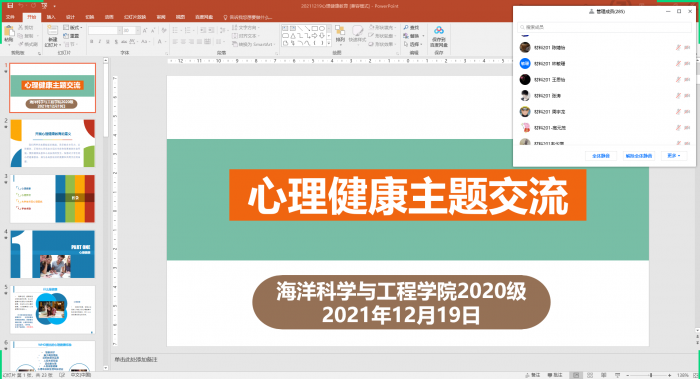Click the Mute All button
This screenshot has height=379, width=700.
pos(601,156)
